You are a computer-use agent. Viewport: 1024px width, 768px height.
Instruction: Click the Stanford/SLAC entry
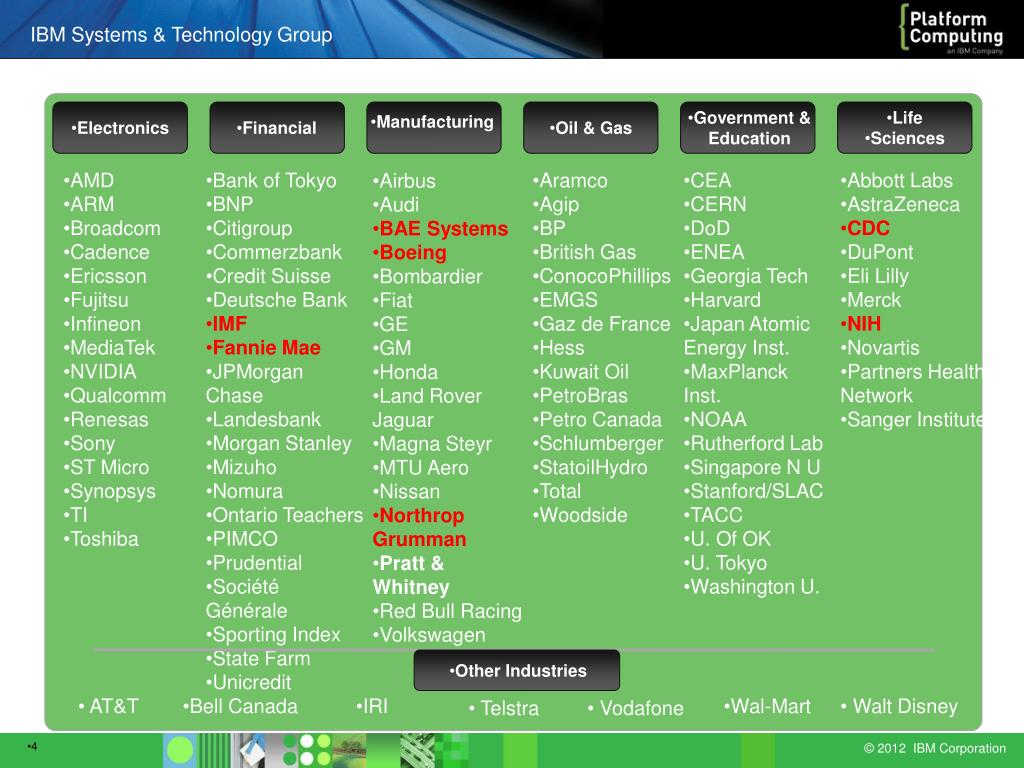point(754,491)
